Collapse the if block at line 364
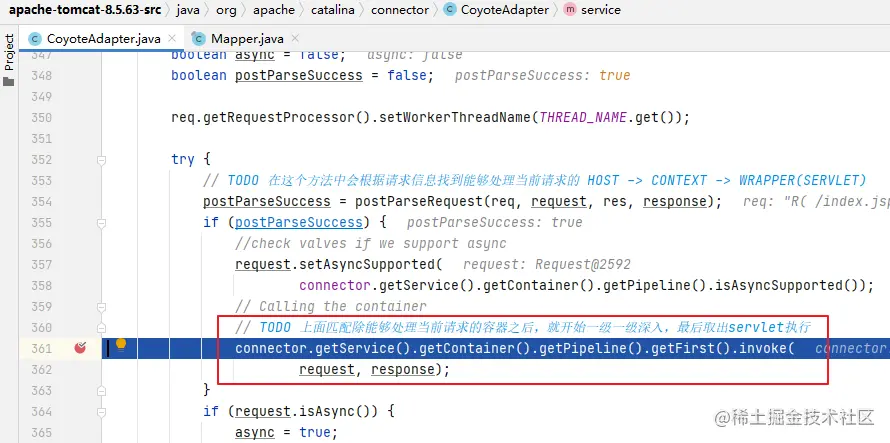The image size is (890, 443). pos(101,412)
